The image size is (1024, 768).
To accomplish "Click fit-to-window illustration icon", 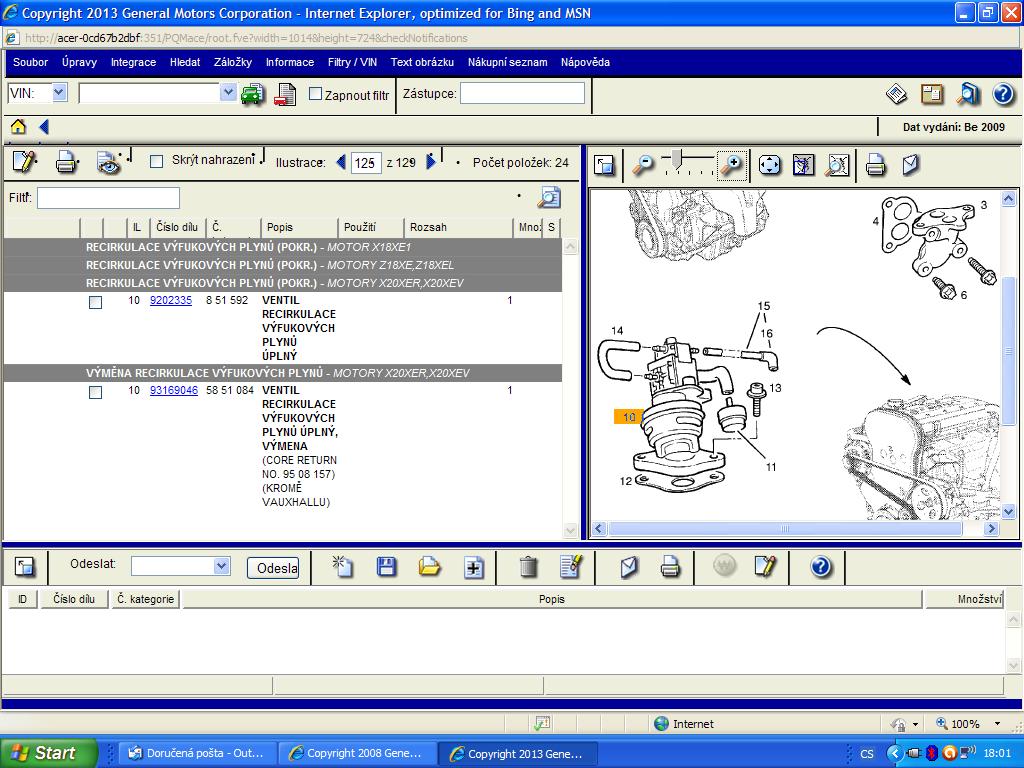I will tap(769, 165).
